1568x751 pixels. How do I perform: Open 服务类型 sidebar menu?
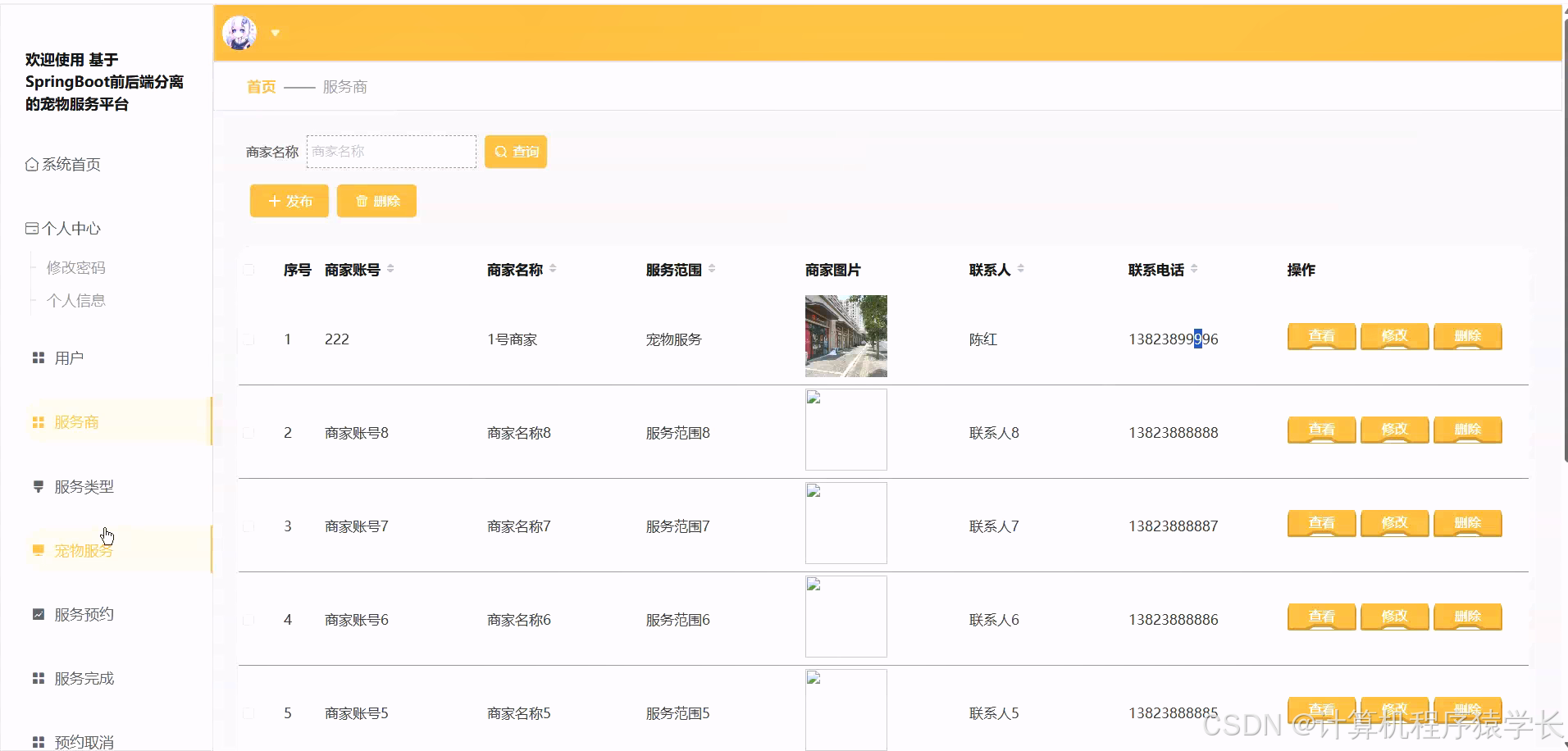point(84,487)
